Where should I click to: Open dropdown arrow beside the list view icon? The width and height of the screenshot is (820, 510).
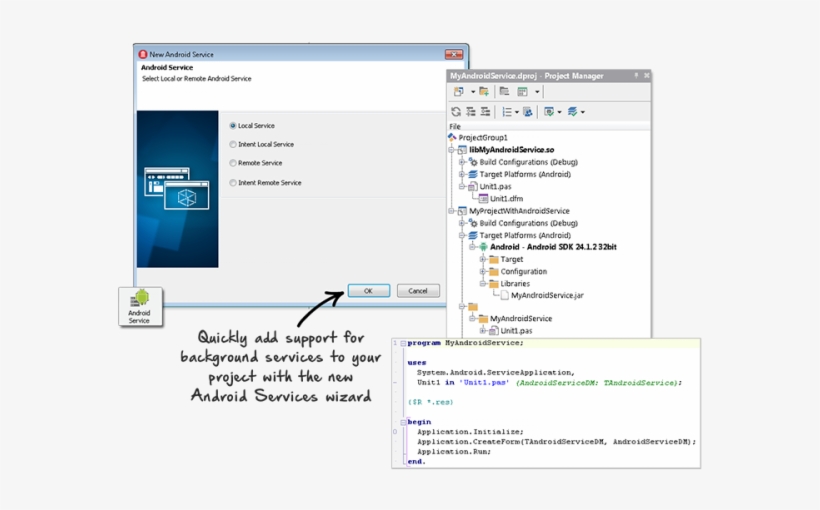pyautogui.click(x=517, y=112)
